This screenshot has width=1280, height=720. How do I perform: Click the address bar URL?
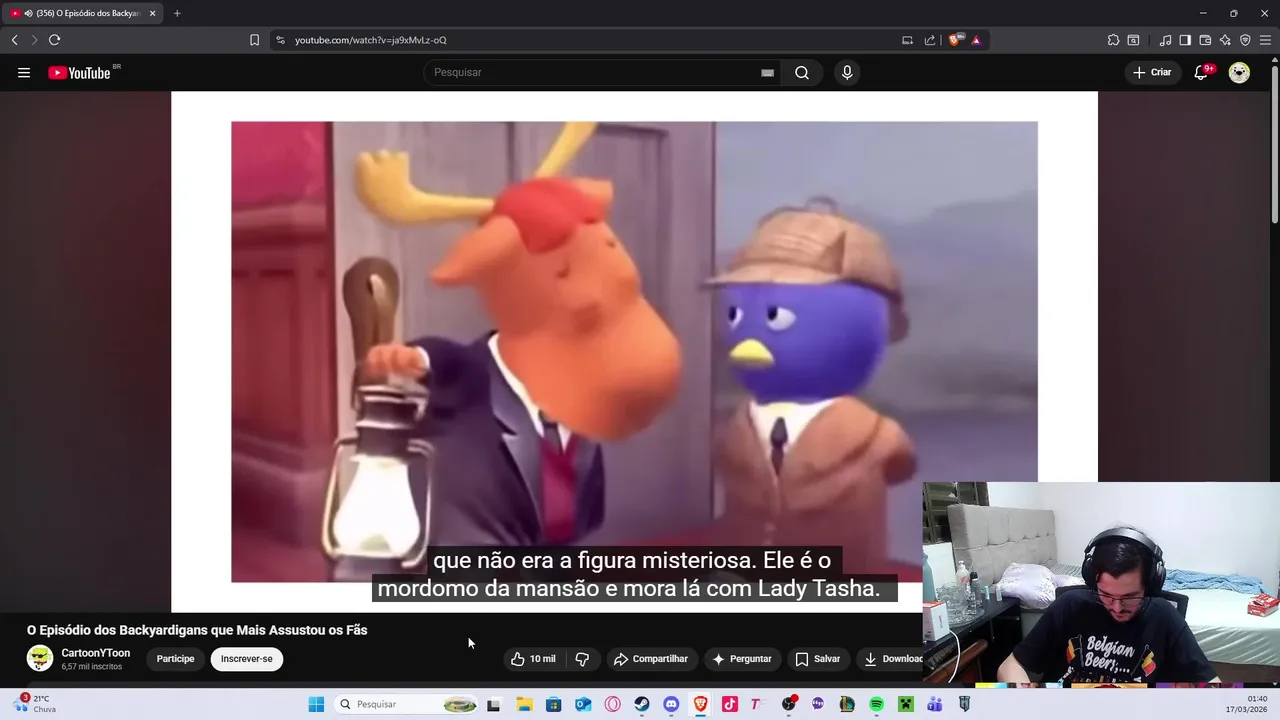click(371, 40)
